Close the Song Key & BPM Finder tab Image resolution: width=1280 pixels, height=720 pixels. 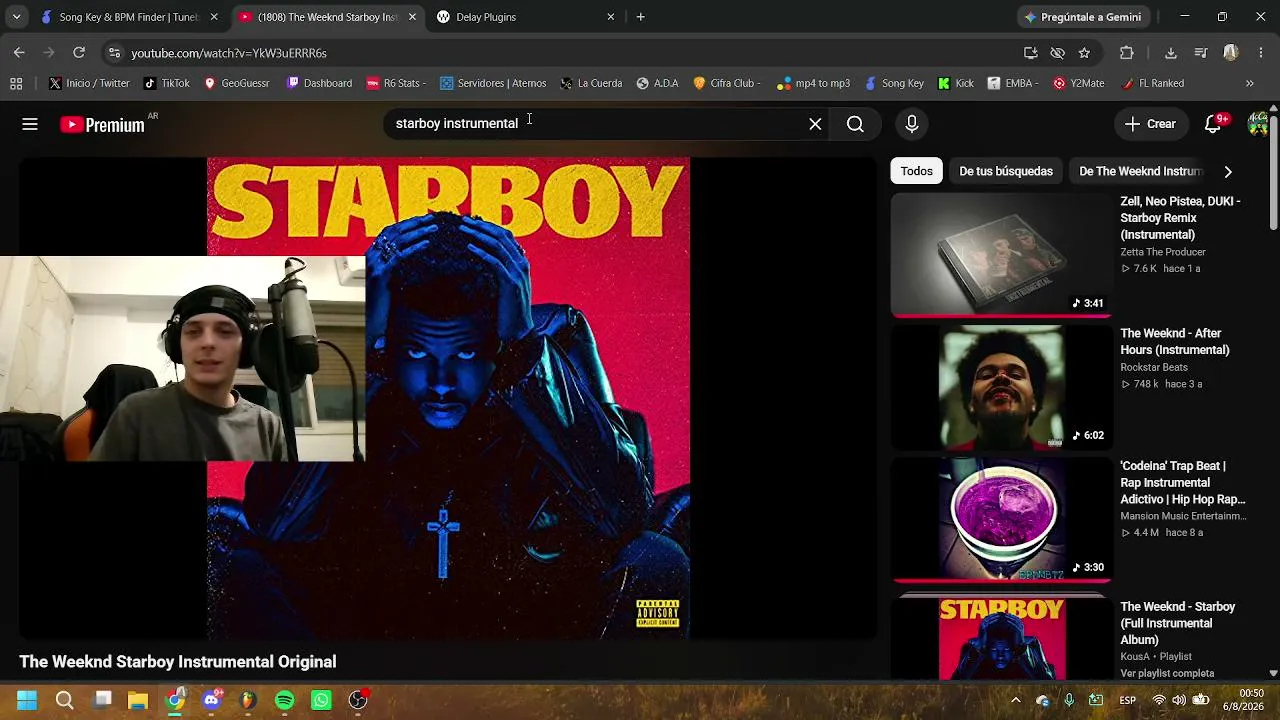pyautogui.click(x=213, y=17)
